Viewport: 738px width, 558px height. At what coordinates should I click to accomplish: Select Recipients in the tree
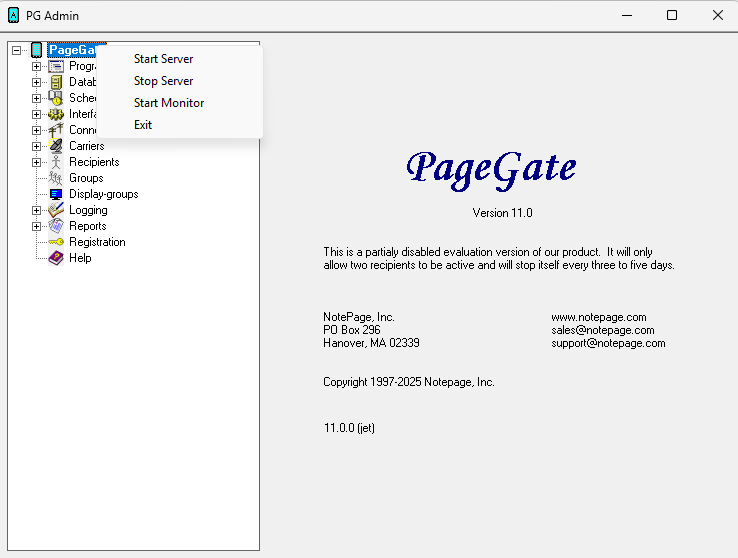[94, 162]
